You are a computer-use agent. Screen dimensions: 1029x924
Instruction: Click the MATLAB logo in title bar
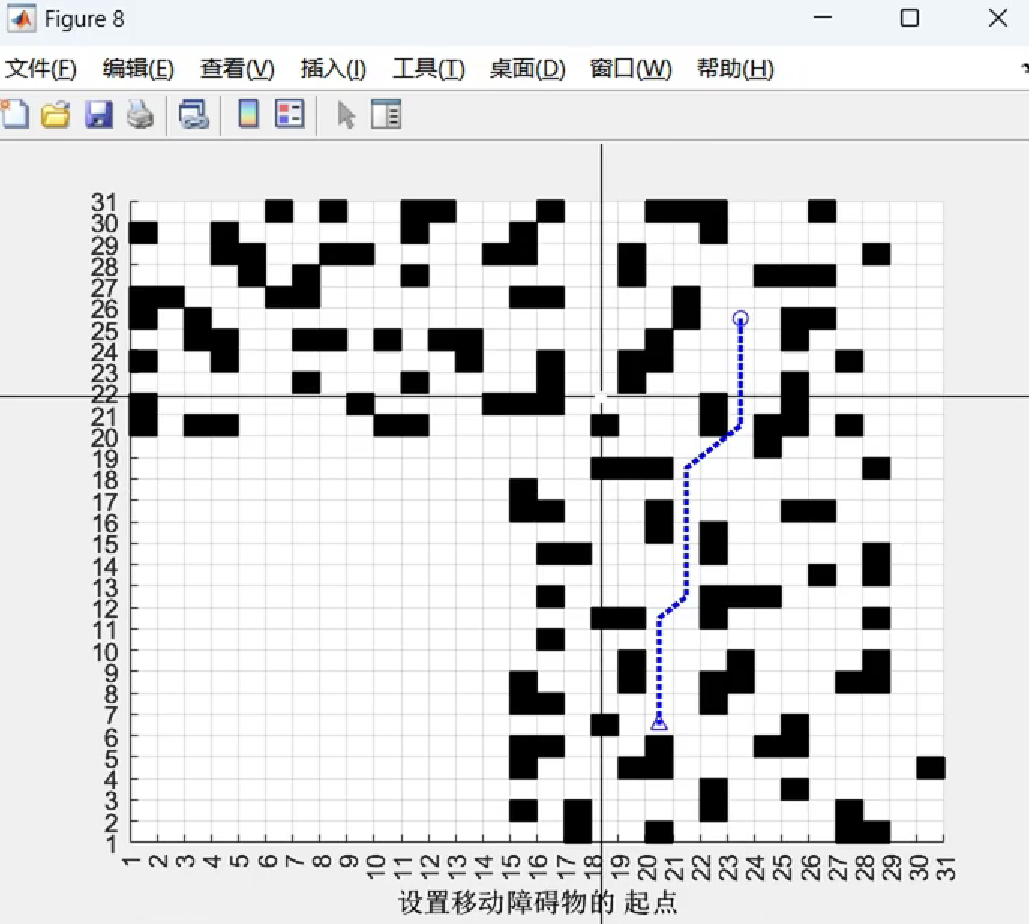(x=21, y=18)
